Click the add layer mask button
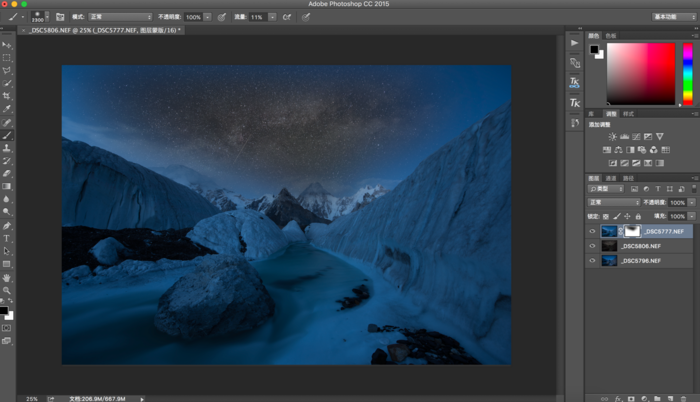The image size is (700, 402). click(x=632, y=396)
